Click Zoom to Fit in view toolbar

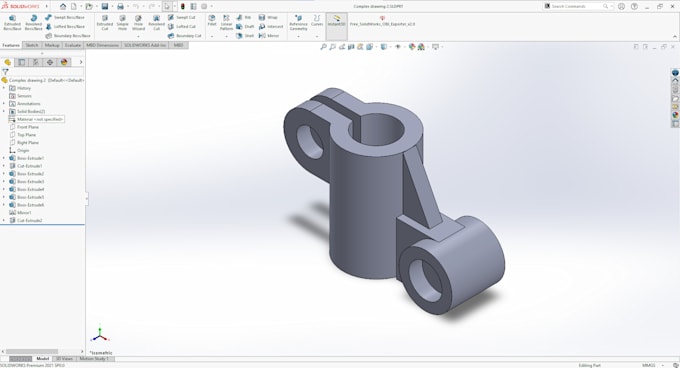point(323,47)
